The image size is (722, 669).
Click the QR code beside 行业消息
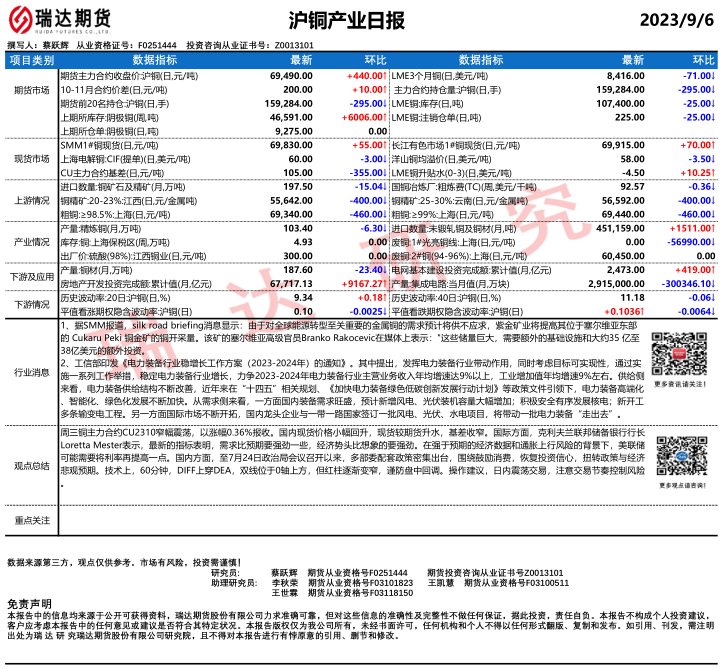677,355
